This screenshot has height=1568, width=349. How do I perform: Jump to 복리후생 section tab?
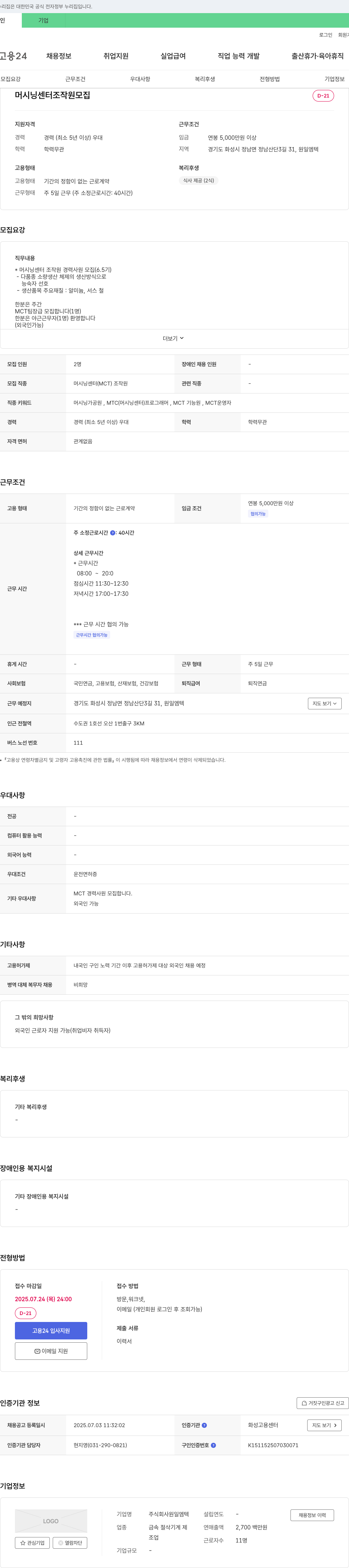tap(205, 79)
